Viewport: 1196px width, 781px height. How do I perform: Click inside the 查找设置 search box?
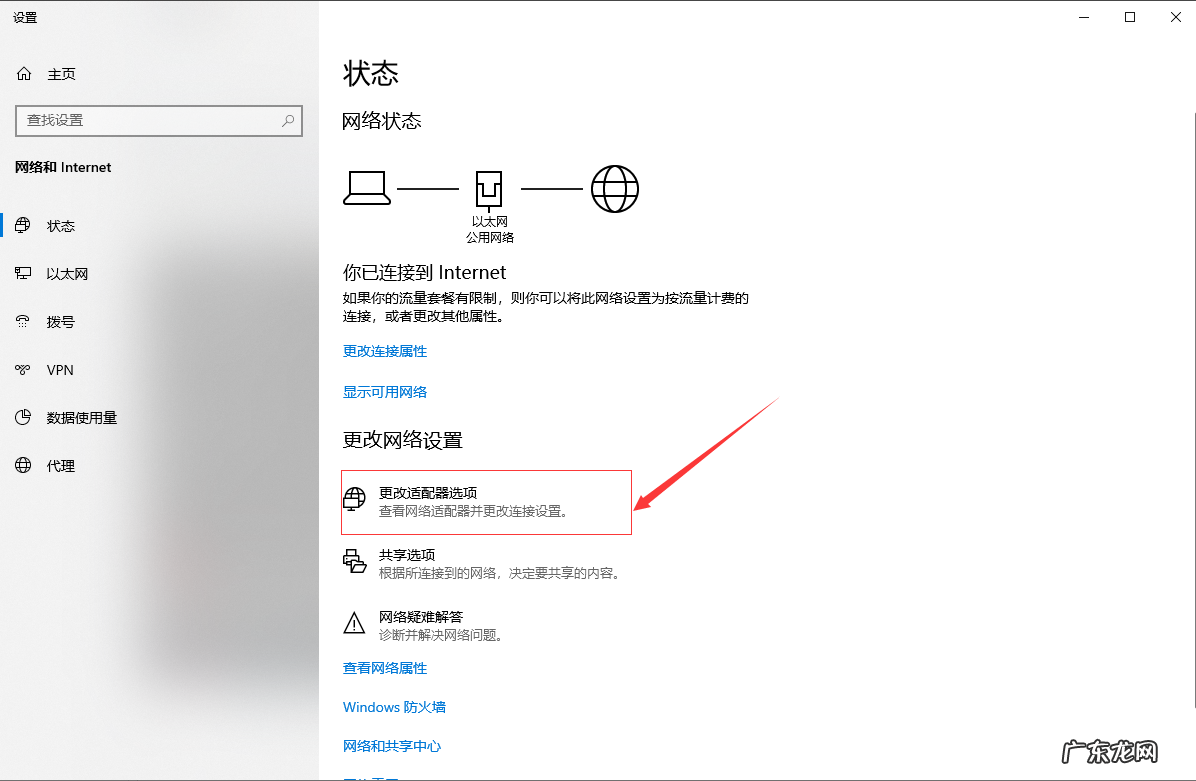tap(158, 120)
